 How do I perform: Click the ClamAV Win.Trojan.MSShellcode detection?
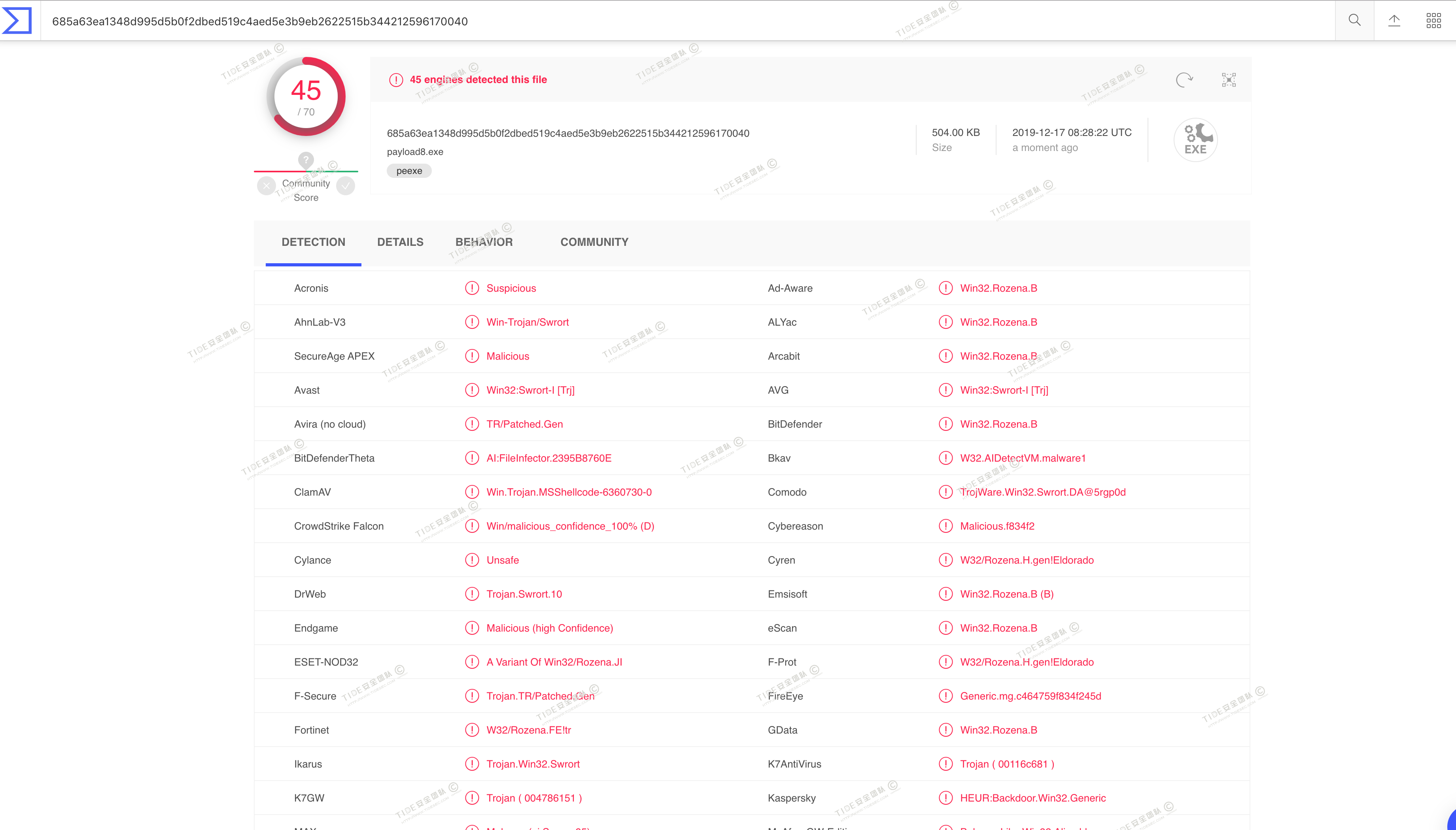click(x=569, y=492)
